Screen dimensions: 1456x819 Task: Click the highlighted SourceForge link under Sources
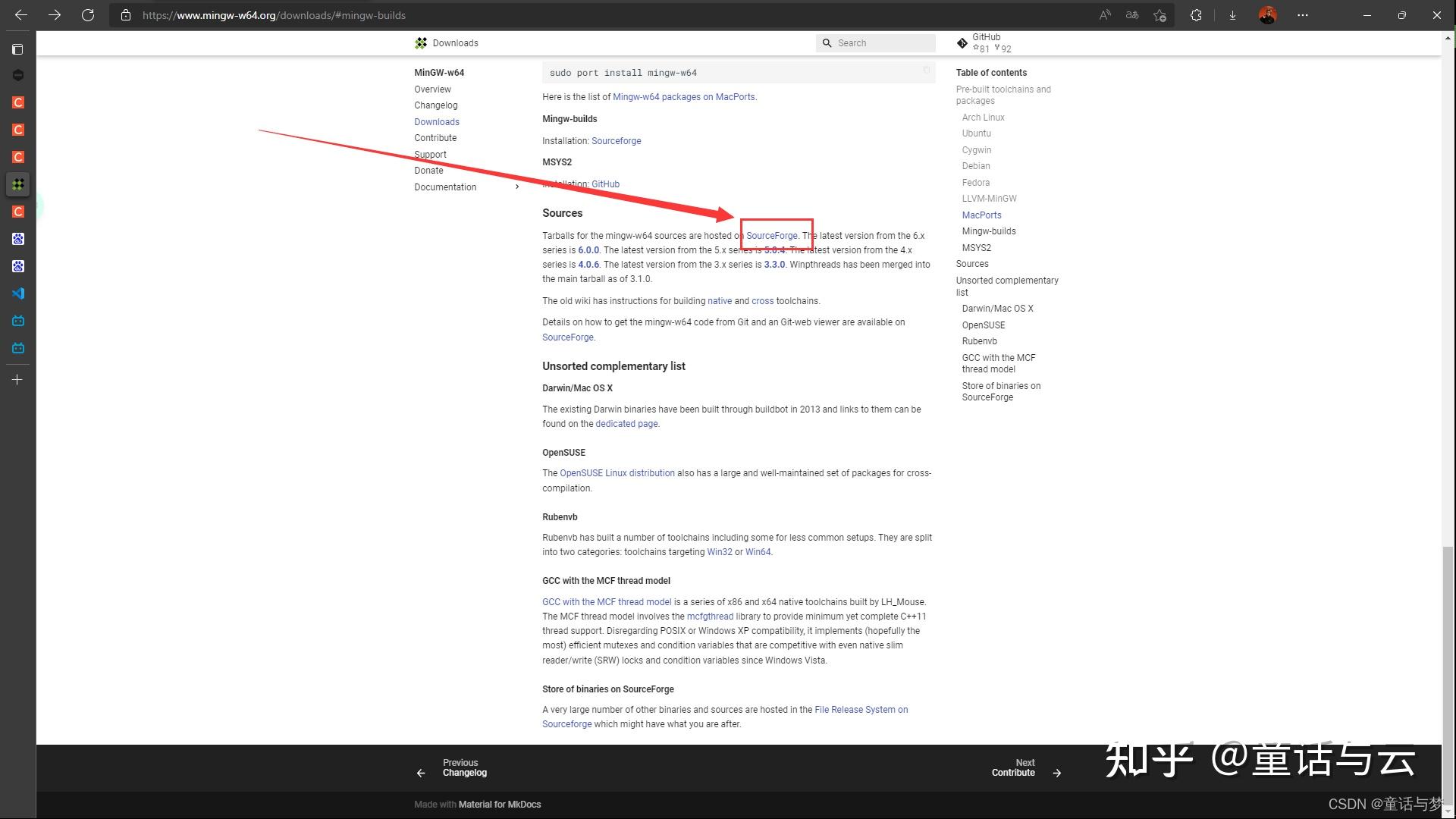point(771,236)
